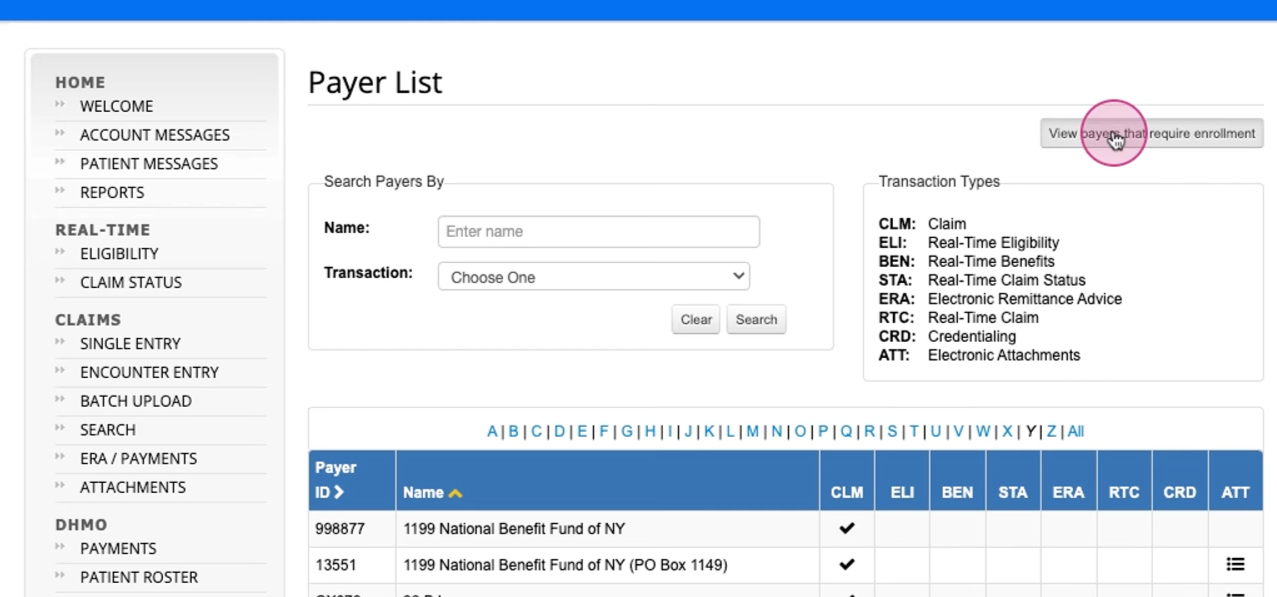Open Attachments in the sidebar
This screenshot has width=1277, height=597.
pyautogui.click(x=133, y=488)
